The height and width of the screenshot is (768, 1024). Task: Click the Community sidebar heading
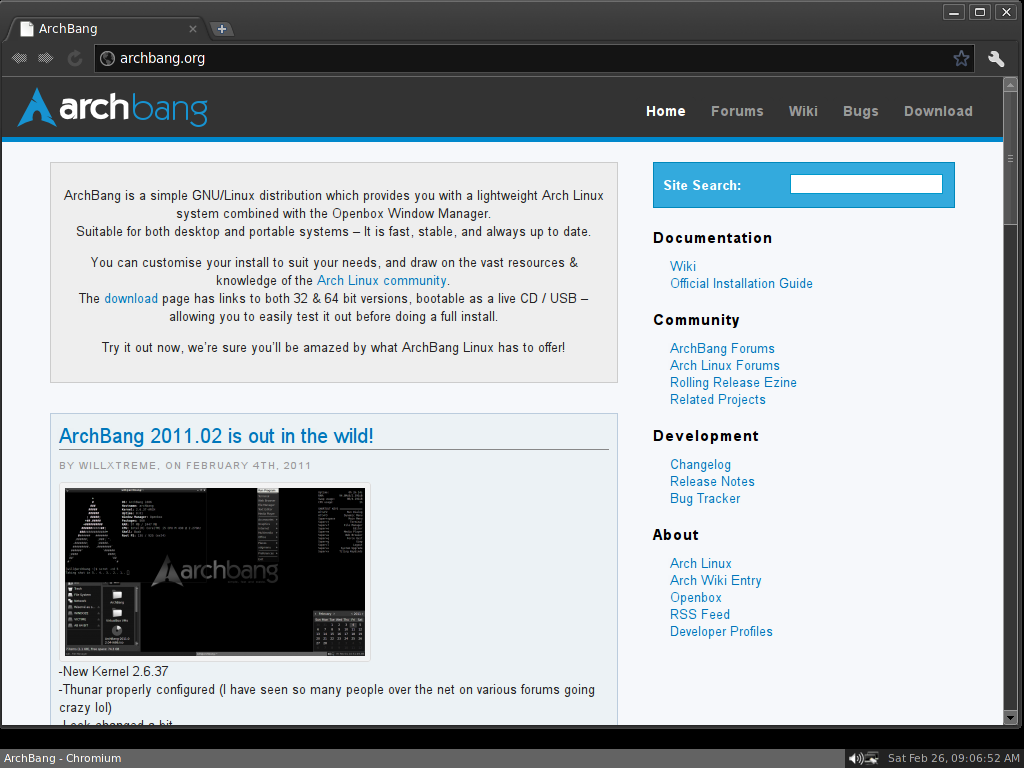pos(696,320)
